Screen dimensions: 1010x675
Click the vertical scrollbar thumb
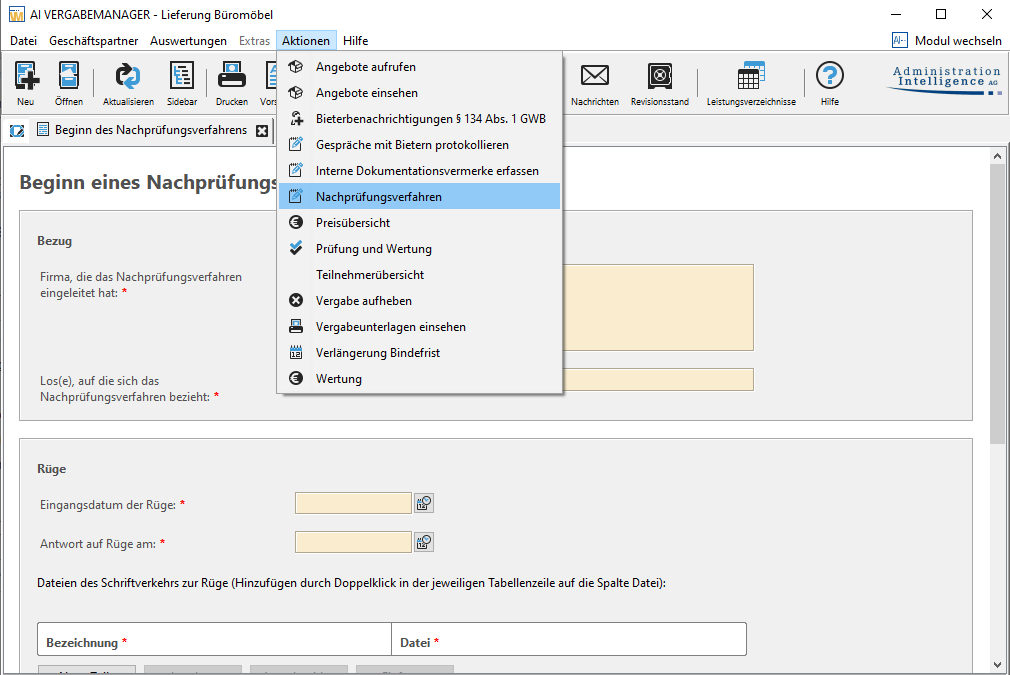coord(997,304)
